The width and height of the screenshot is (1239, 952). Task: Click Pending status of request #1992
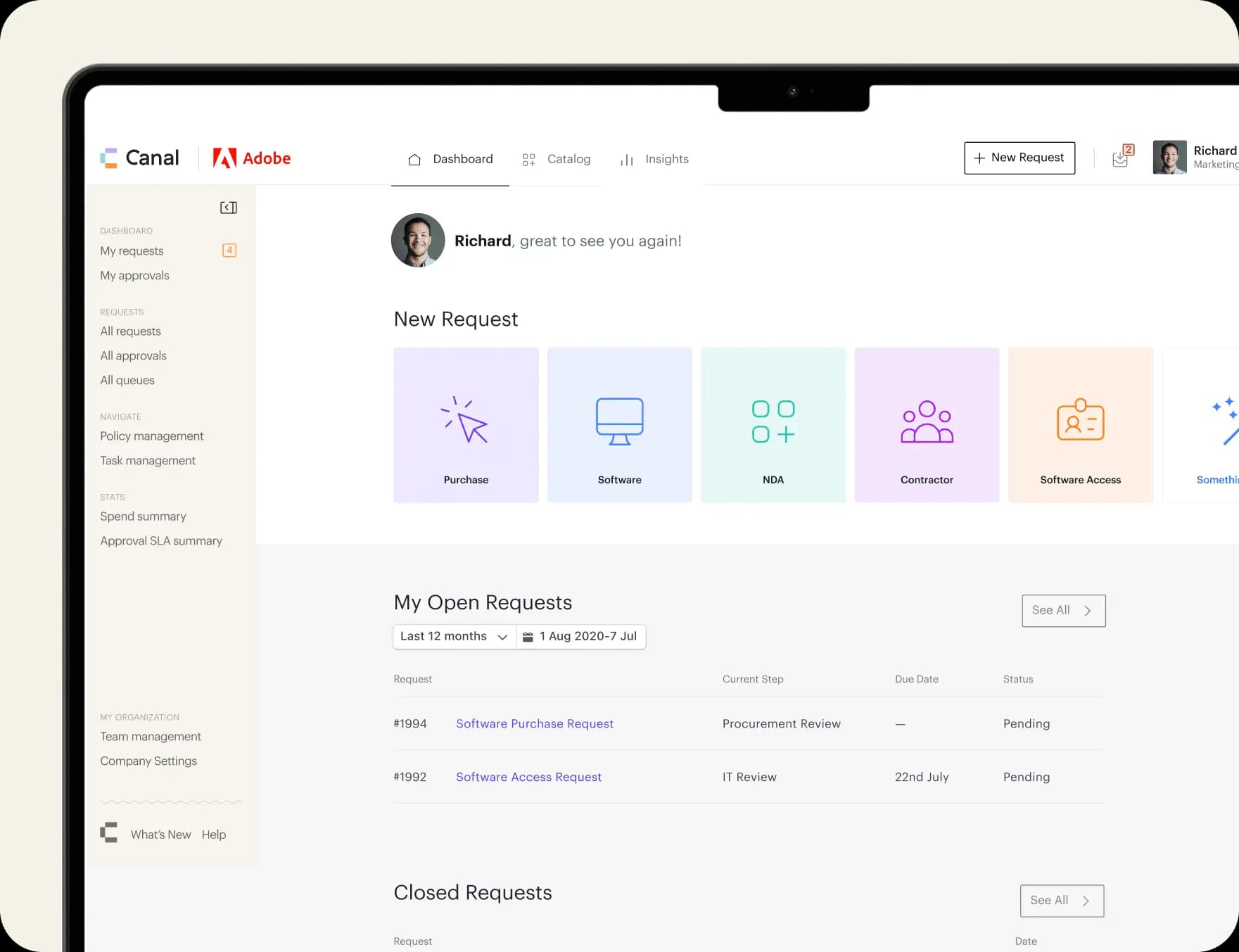click(x=1027, y=778)
